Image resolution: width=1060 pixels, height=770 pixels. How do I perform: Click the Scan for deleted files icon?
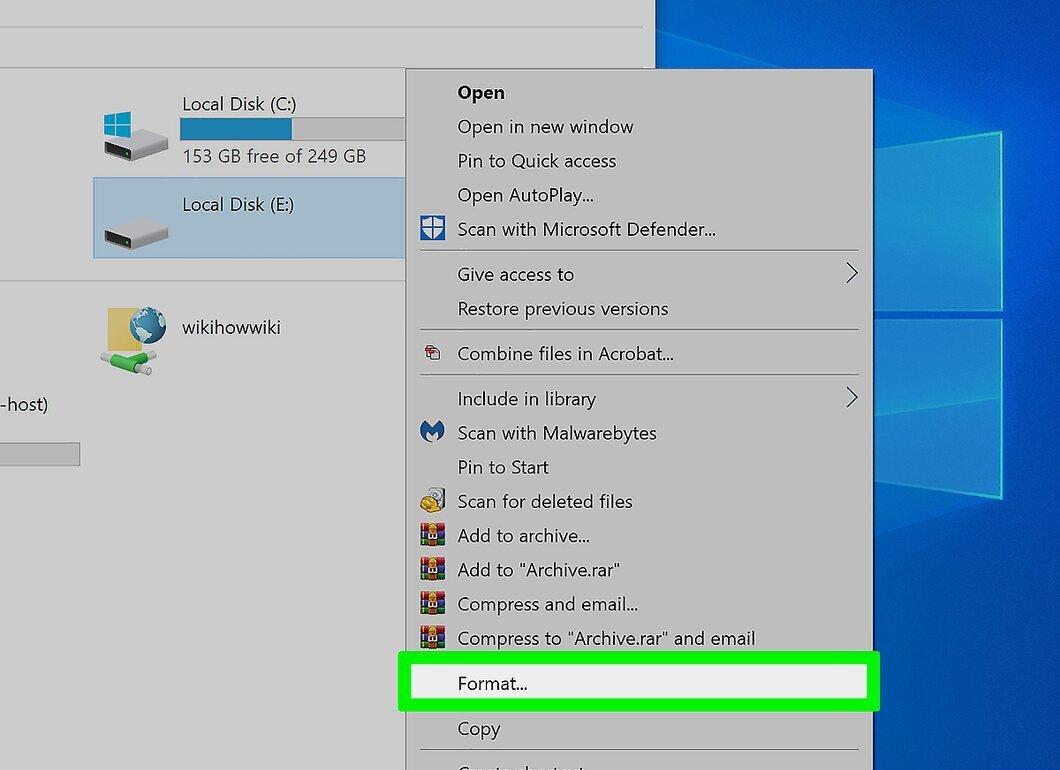click(433, 500)
